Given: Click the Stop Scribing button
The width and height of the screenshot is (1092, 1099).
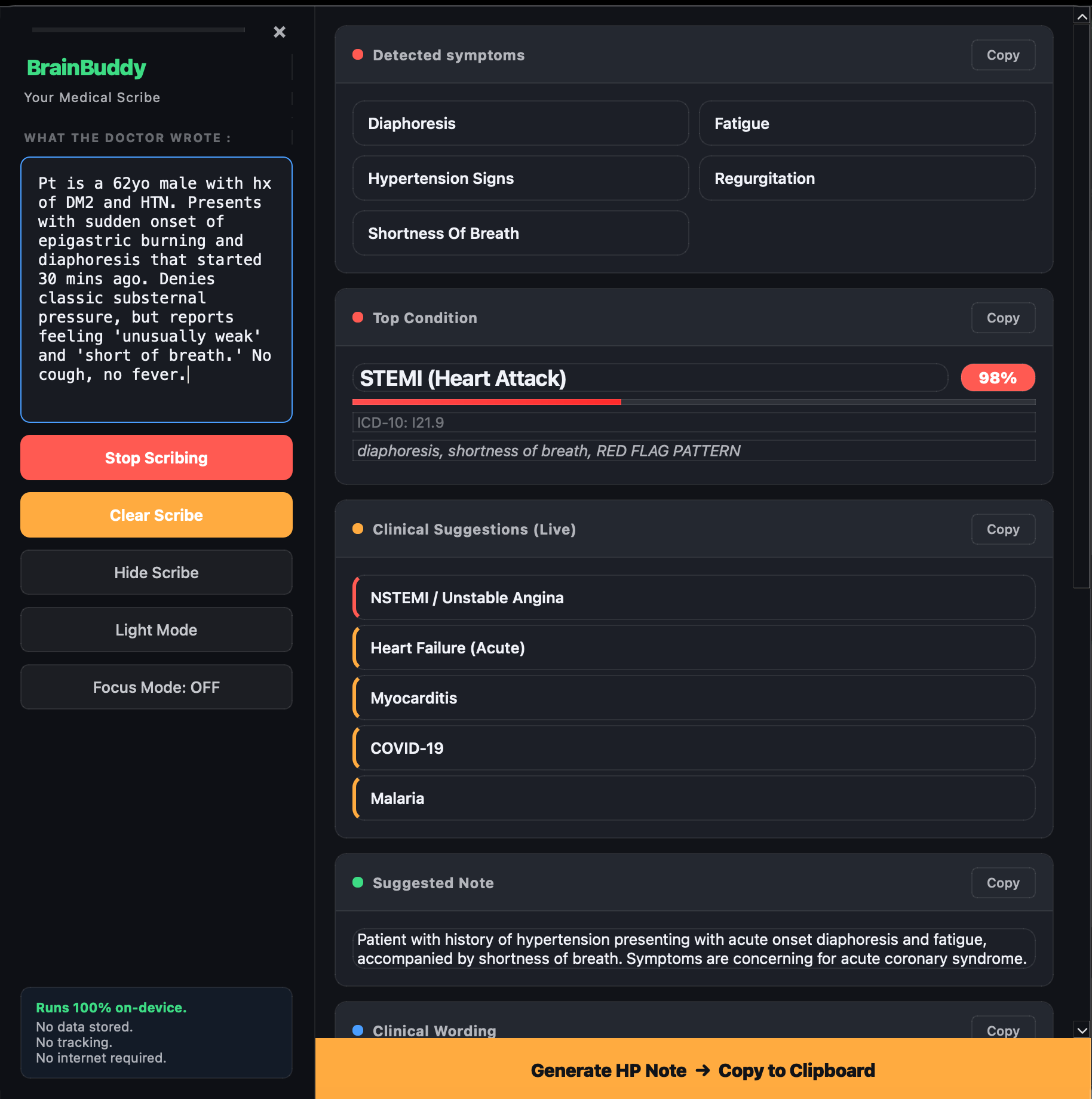Looking at the screenshot, I should click(x=157, y=458).
